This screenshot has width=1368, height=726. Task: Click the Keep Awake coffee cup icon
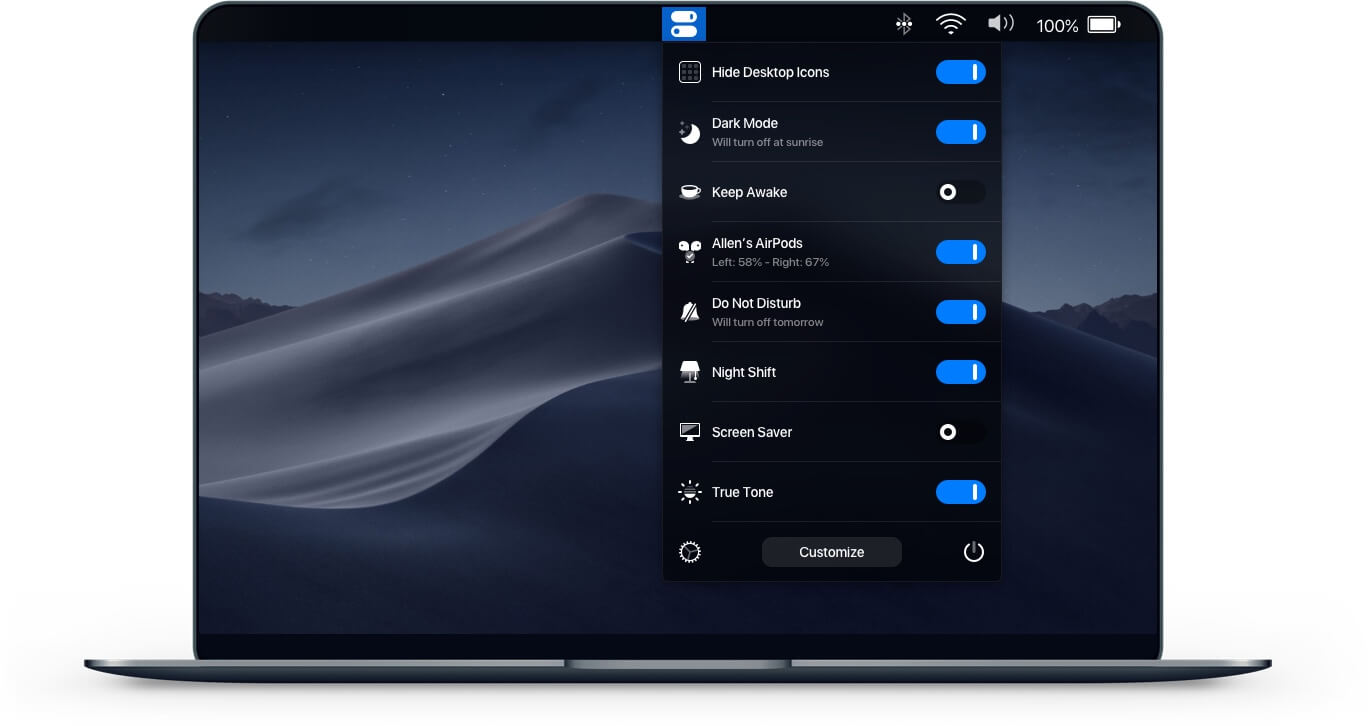click(x=689, y=192)
